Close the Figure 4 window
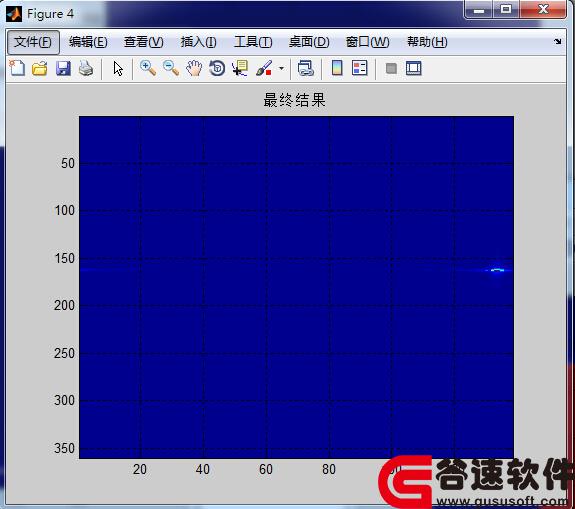Screen dimensions: 575x509 543,9
